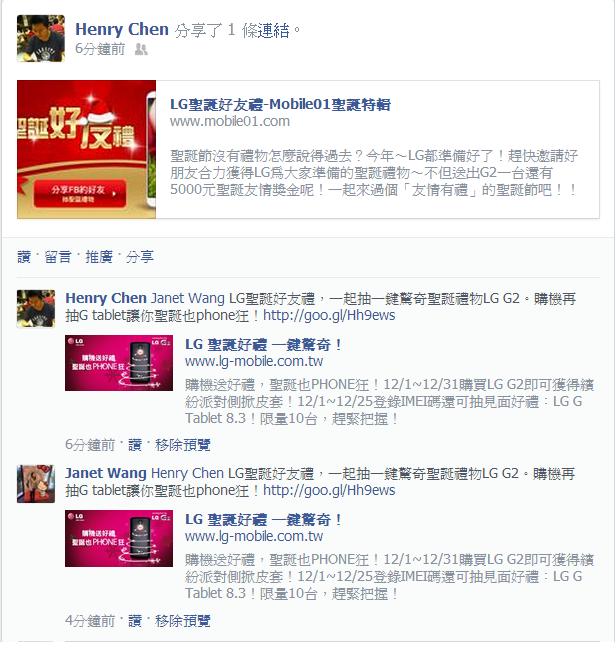Screen dimensions: 616x670
Task: Open the LG聖誕好友禮-Mobile01聖誕特輯 title link
Action: 280,104
